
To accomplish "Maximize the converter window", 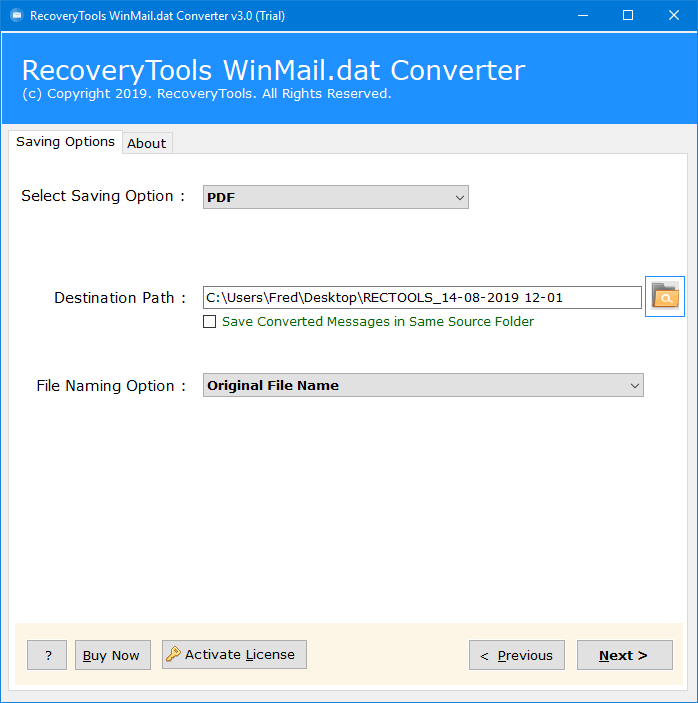I will pyautogui.click(x=628, y=16).
